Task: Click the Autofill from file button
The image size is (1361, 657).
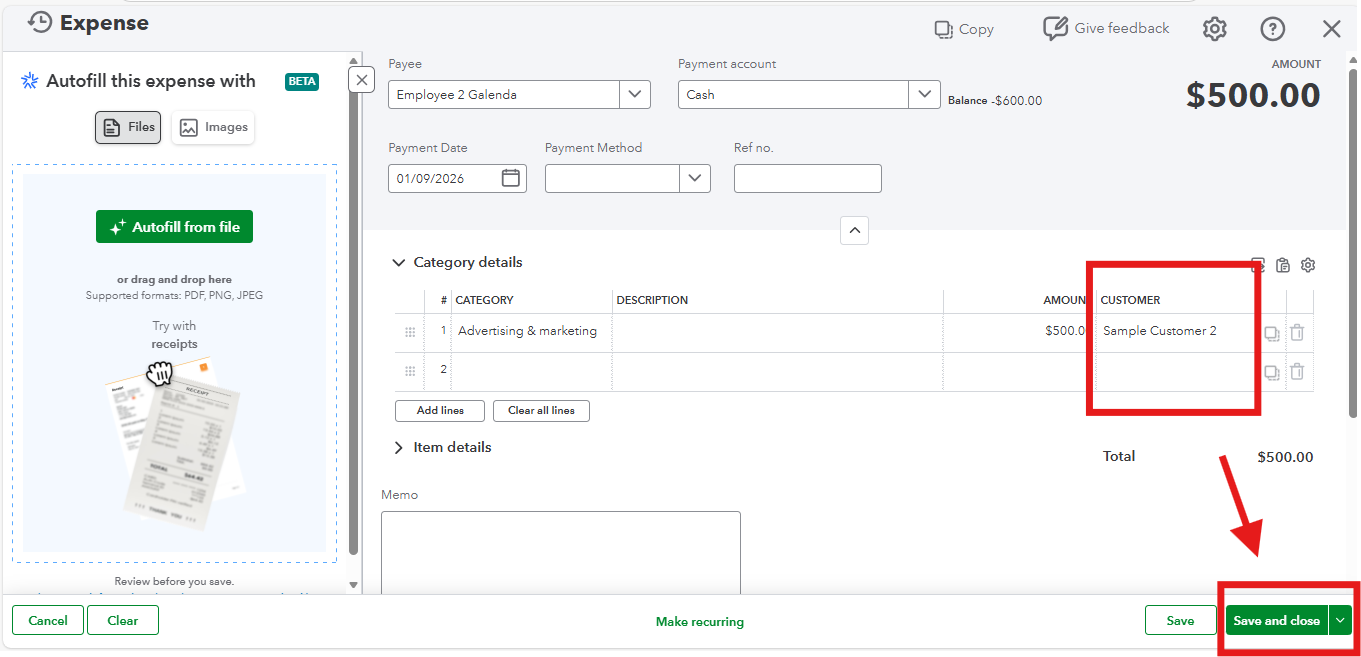Action: tap(175, 227)
